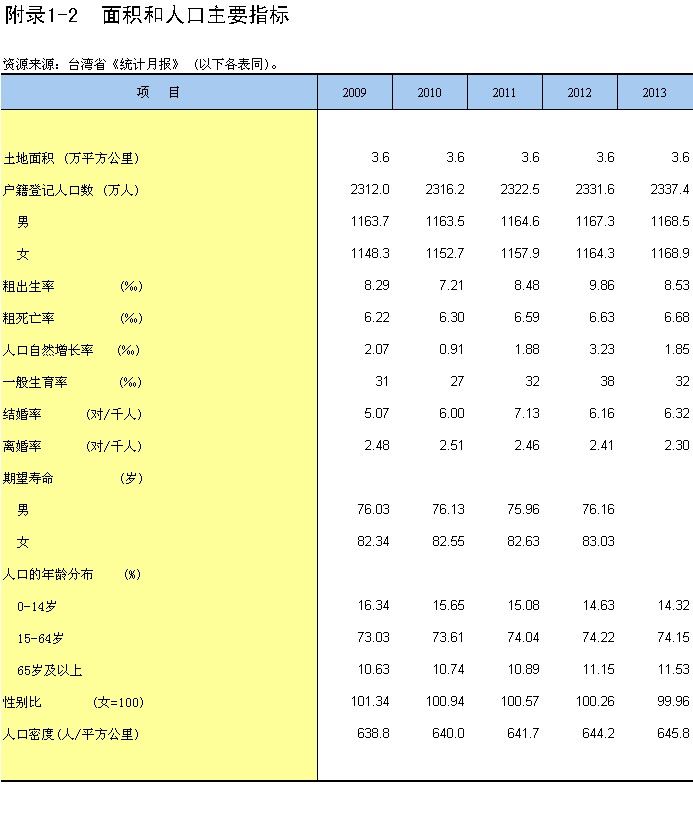Click the 项目 column header
693x814 pixels.
click(x=159, y=92)
